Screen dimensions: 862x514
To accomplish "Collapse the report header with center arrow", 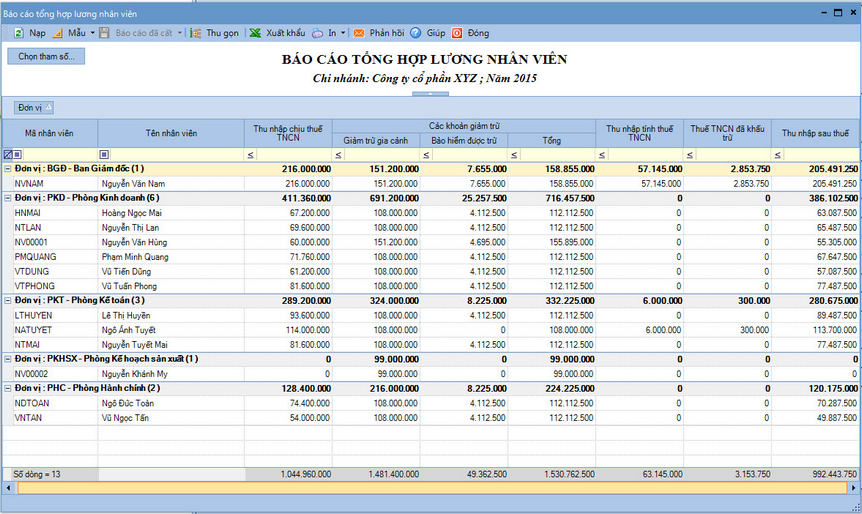I will [430, 94].
